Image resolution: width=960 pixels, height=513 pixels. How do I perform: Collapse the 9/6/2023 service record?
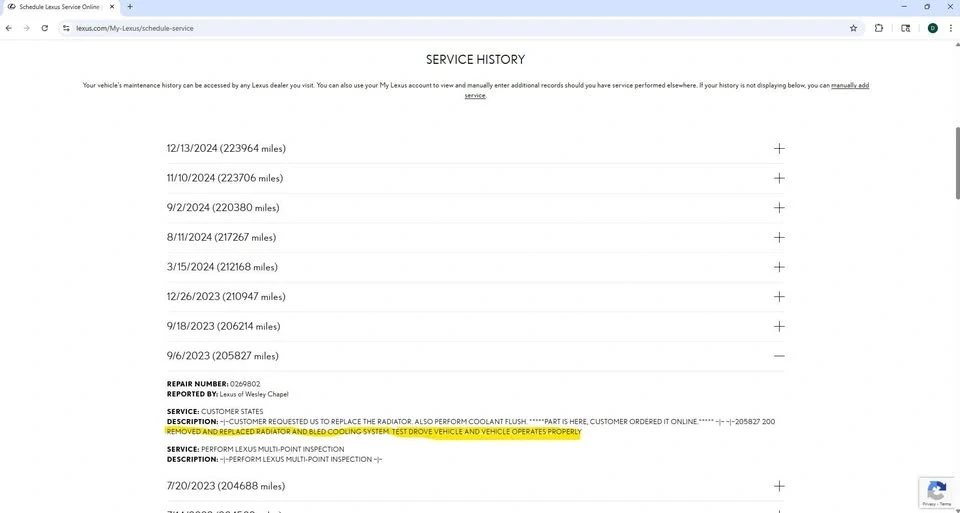coord(779,356)
